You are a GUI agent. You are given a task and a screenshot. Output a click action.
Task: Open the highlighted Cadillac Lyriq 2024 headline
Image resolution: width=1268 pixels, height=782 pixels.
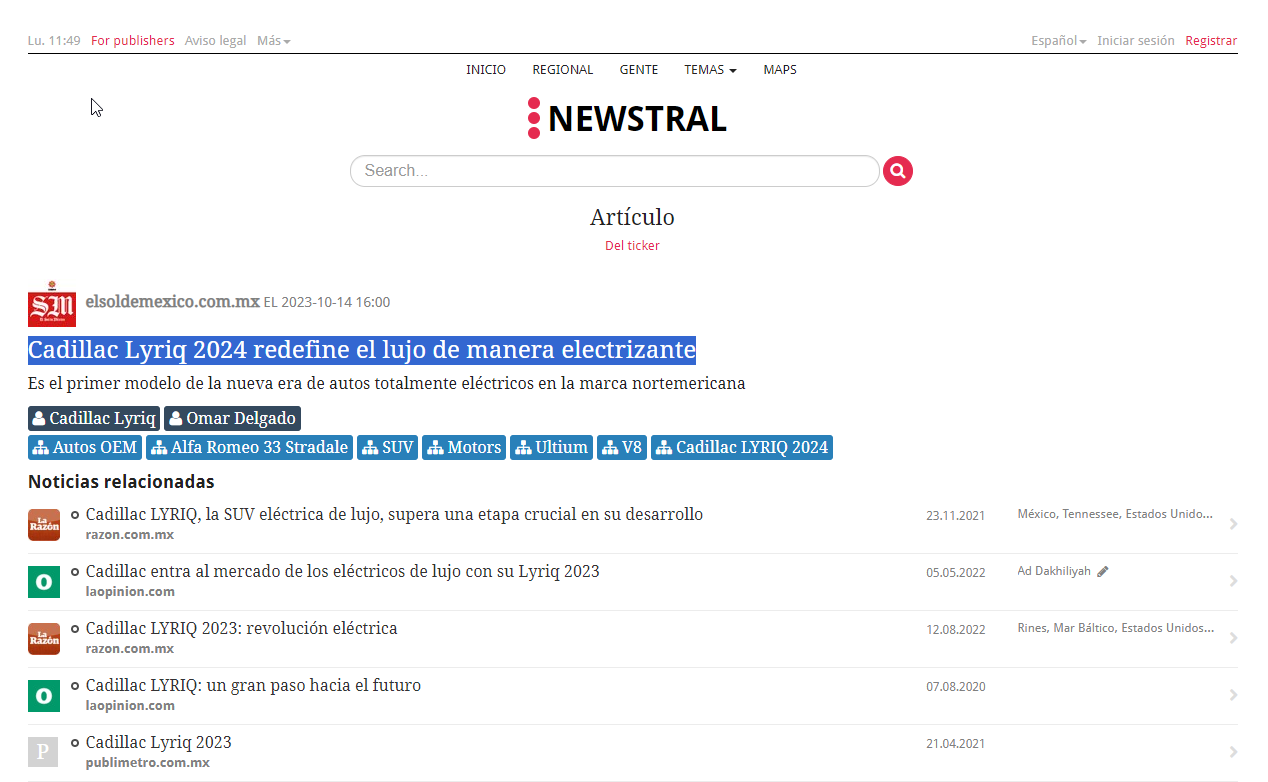pos(362,350)
